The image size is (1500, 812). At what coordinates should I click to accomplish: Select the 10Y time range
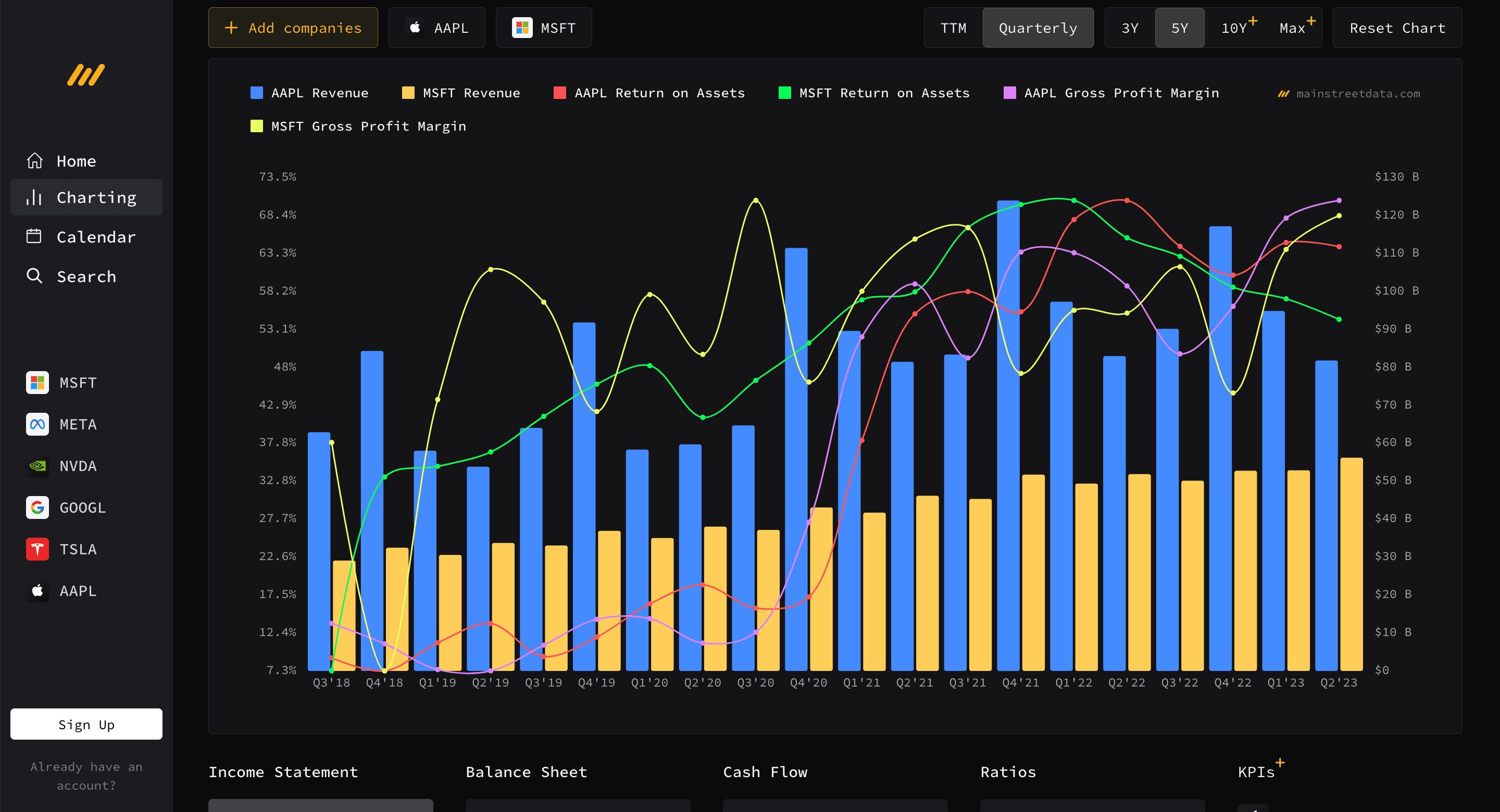[x=1233, y=28]
